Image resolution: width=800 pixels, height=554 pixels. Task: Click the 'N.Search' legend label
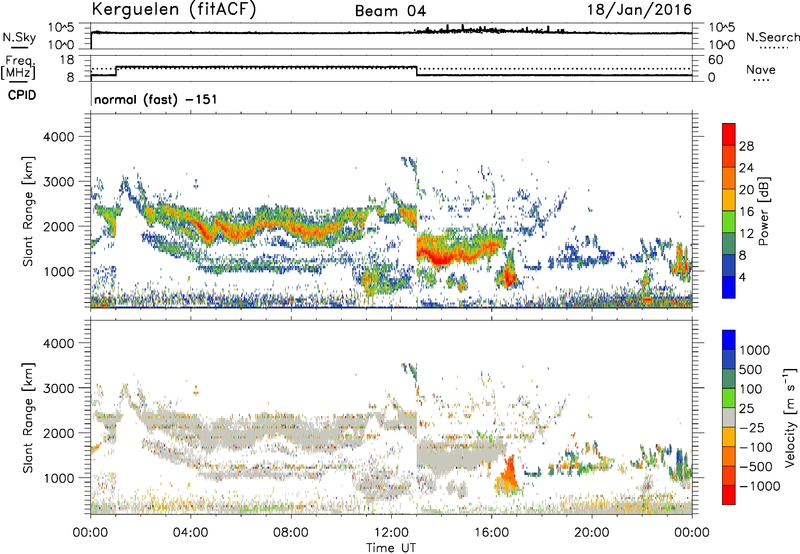pyautogui.click(x=772, y=37)
